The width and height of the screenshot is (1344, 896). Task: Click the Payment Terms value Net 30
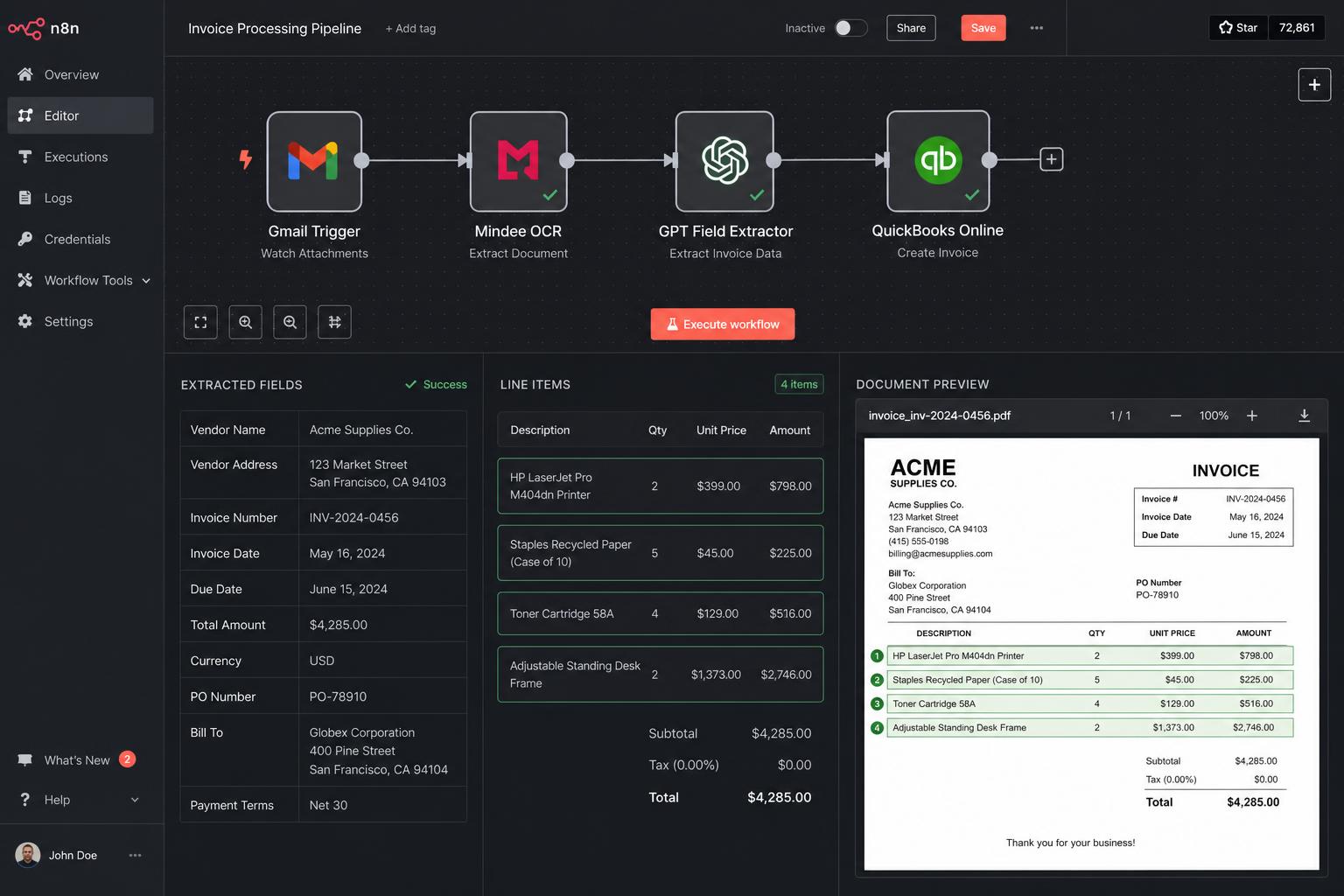[x=328, y=805]
